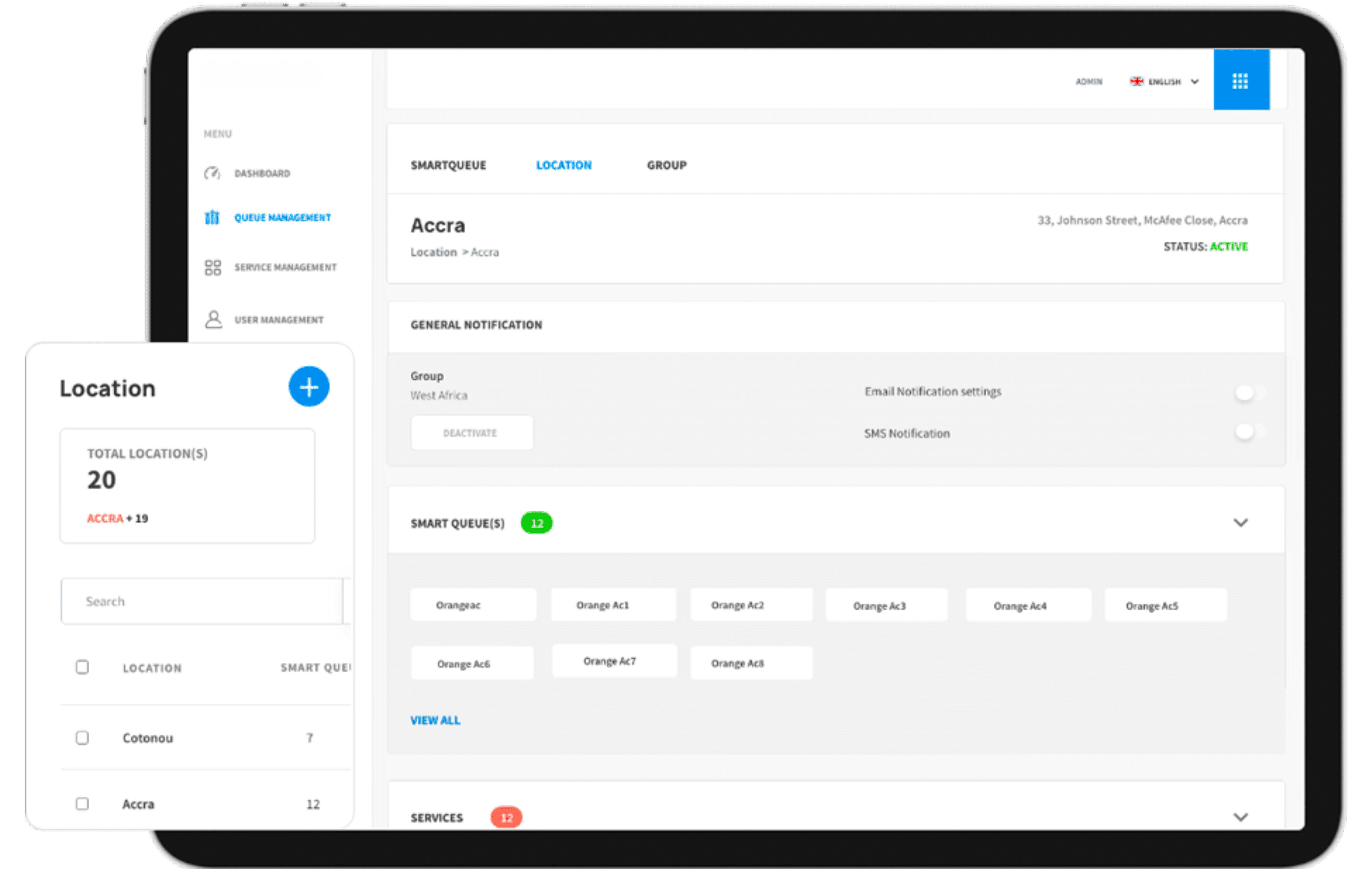Image resolution: width=1372 pixels, height=869 pixels.
Task: Click the UK flag icon
Action: tap(1137, 81)
